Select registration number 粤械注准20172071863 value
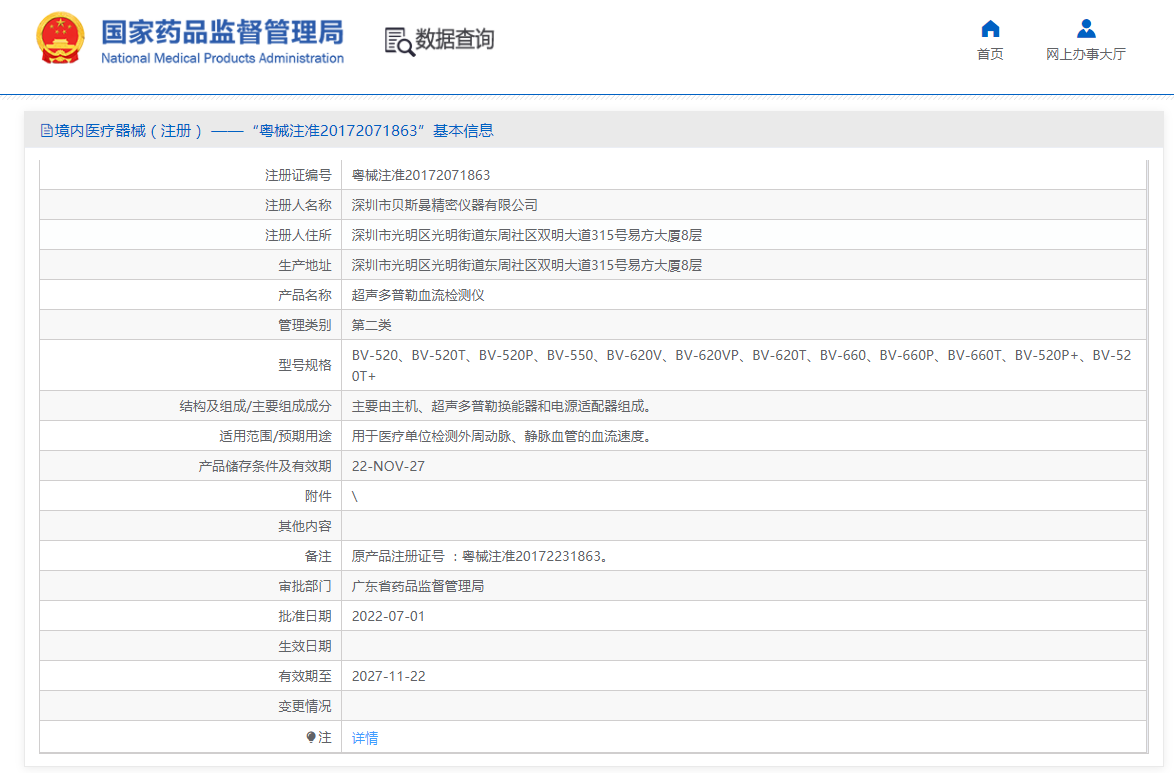 pos(421,175)
